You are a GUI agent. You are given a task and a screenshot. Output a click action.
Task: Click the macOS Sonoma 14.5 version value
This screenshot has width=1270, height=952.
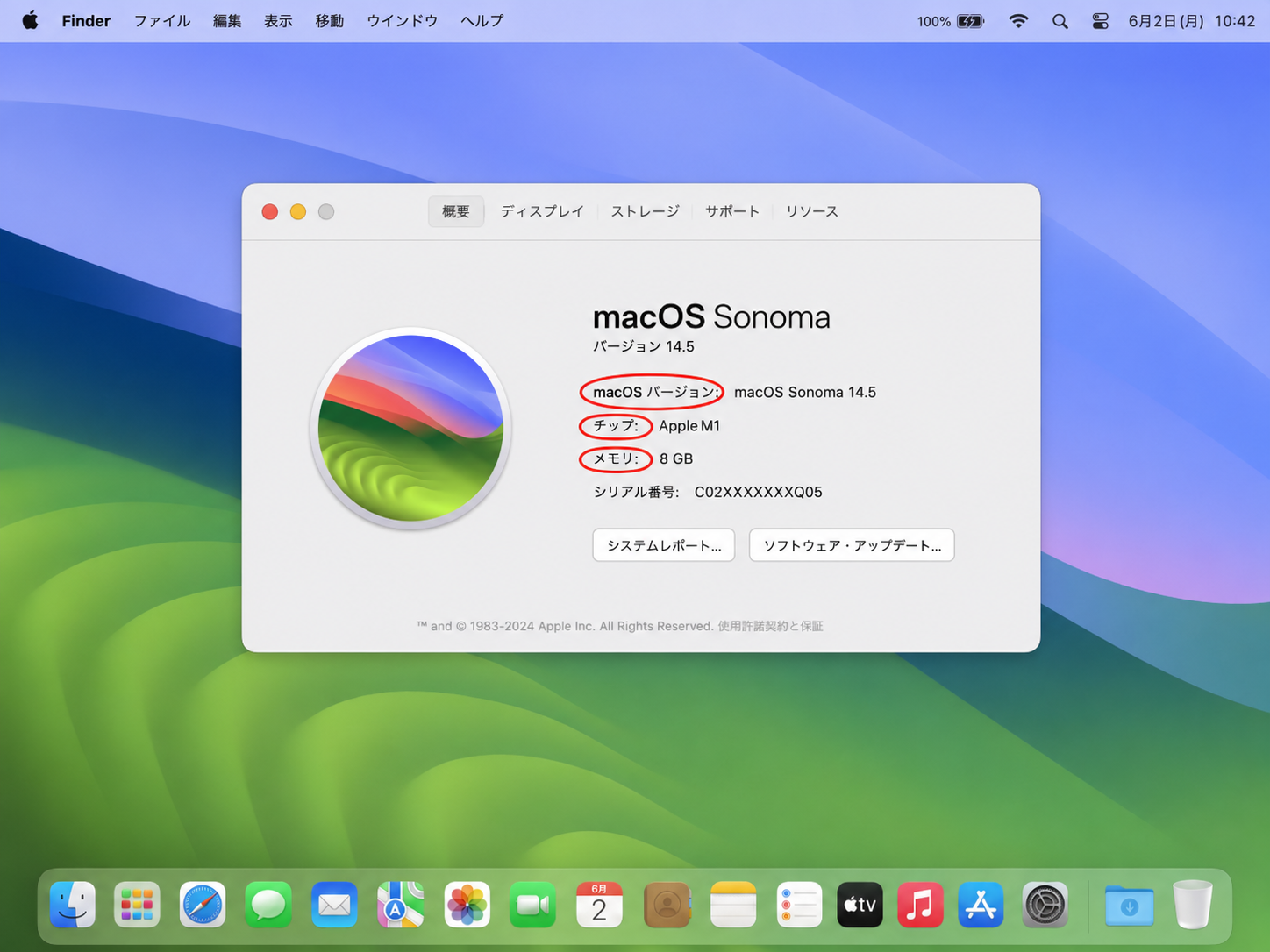pos(805,392)
